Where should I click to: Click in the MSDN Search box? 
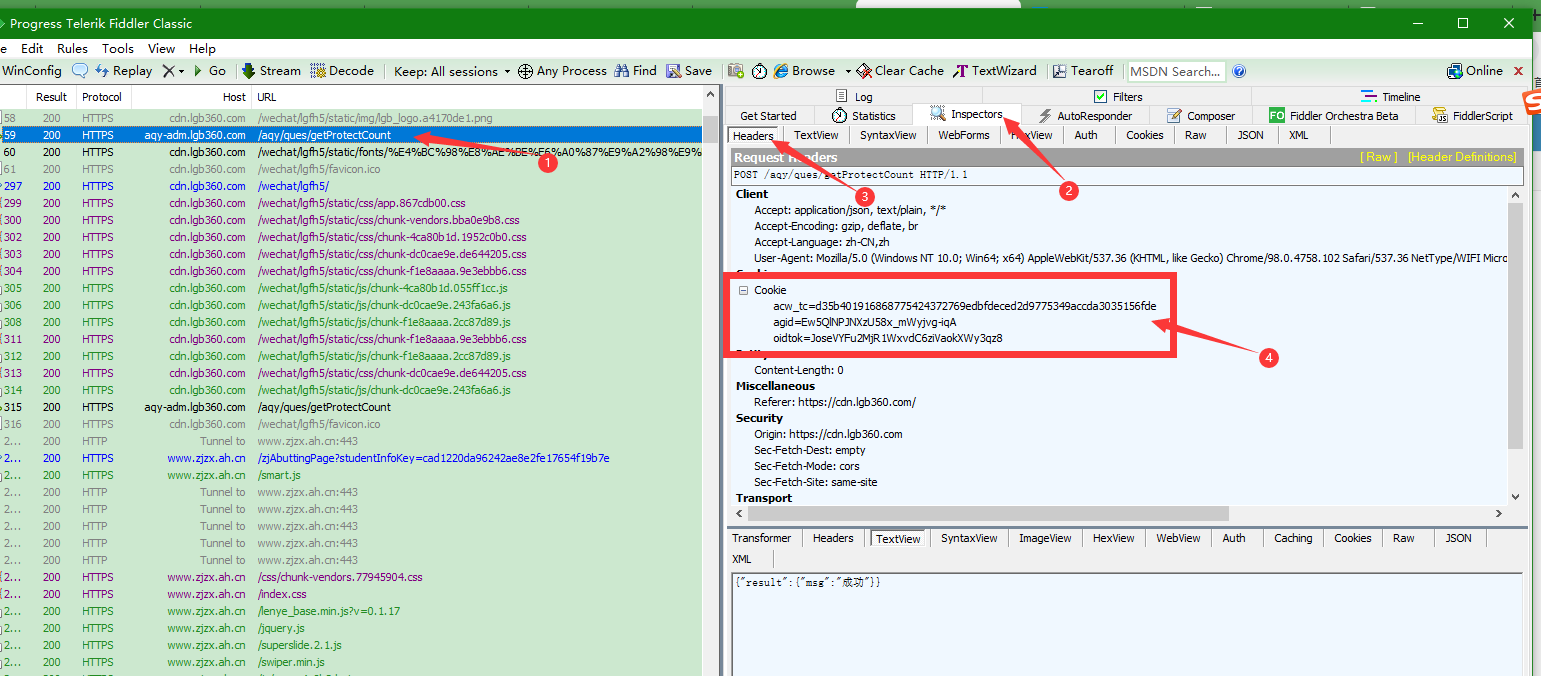point(1178,71)
